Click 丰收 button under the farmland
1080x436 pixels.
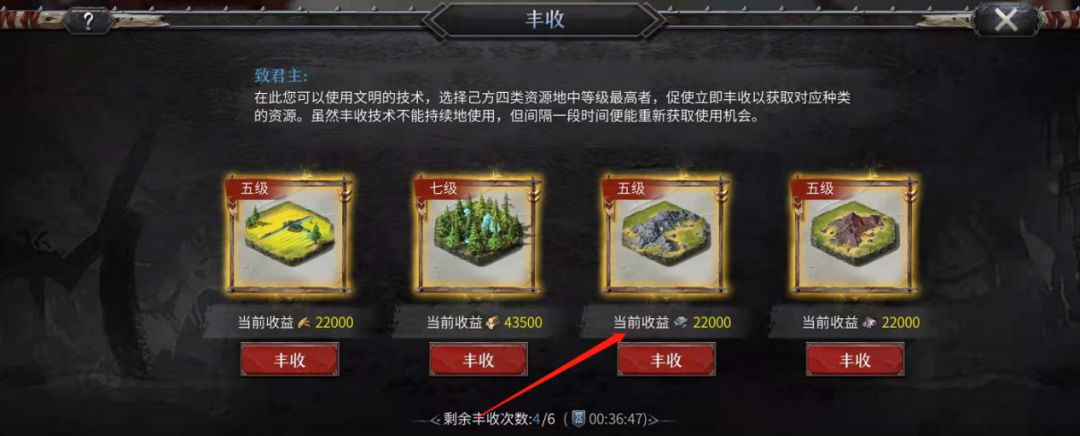(x=290, y=360)
